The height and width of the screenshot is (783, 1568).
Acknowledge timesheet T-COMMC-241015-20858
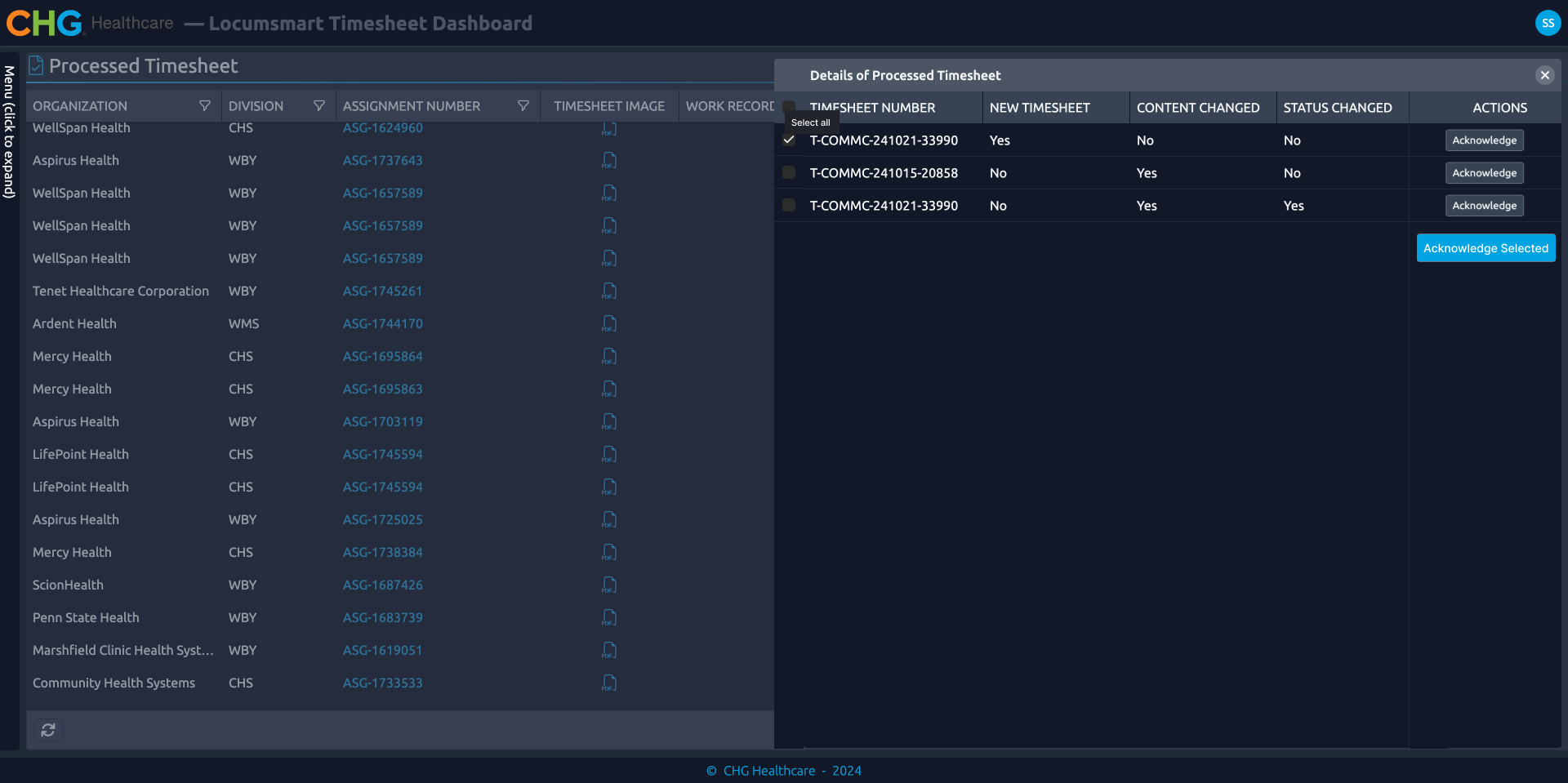coord(1484,173)
